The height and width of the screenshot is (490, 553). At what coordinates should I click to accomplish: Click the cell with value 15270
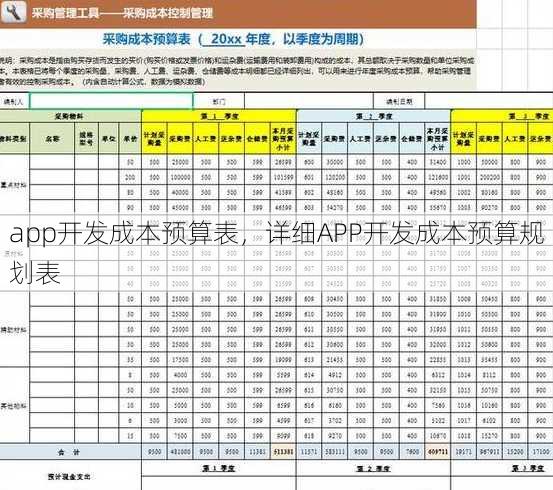(489, 436)
